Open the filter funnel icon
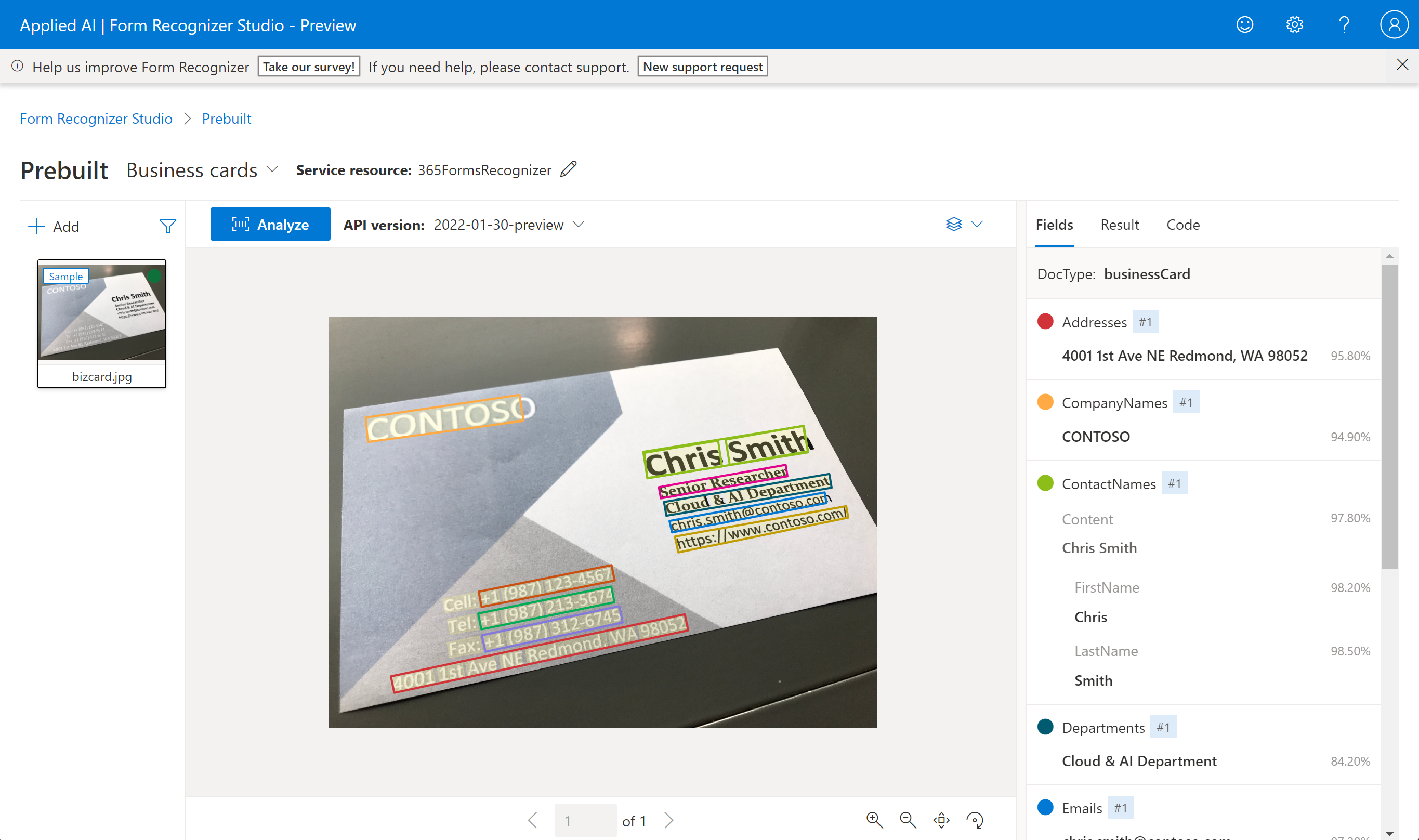 coord(167,227)
